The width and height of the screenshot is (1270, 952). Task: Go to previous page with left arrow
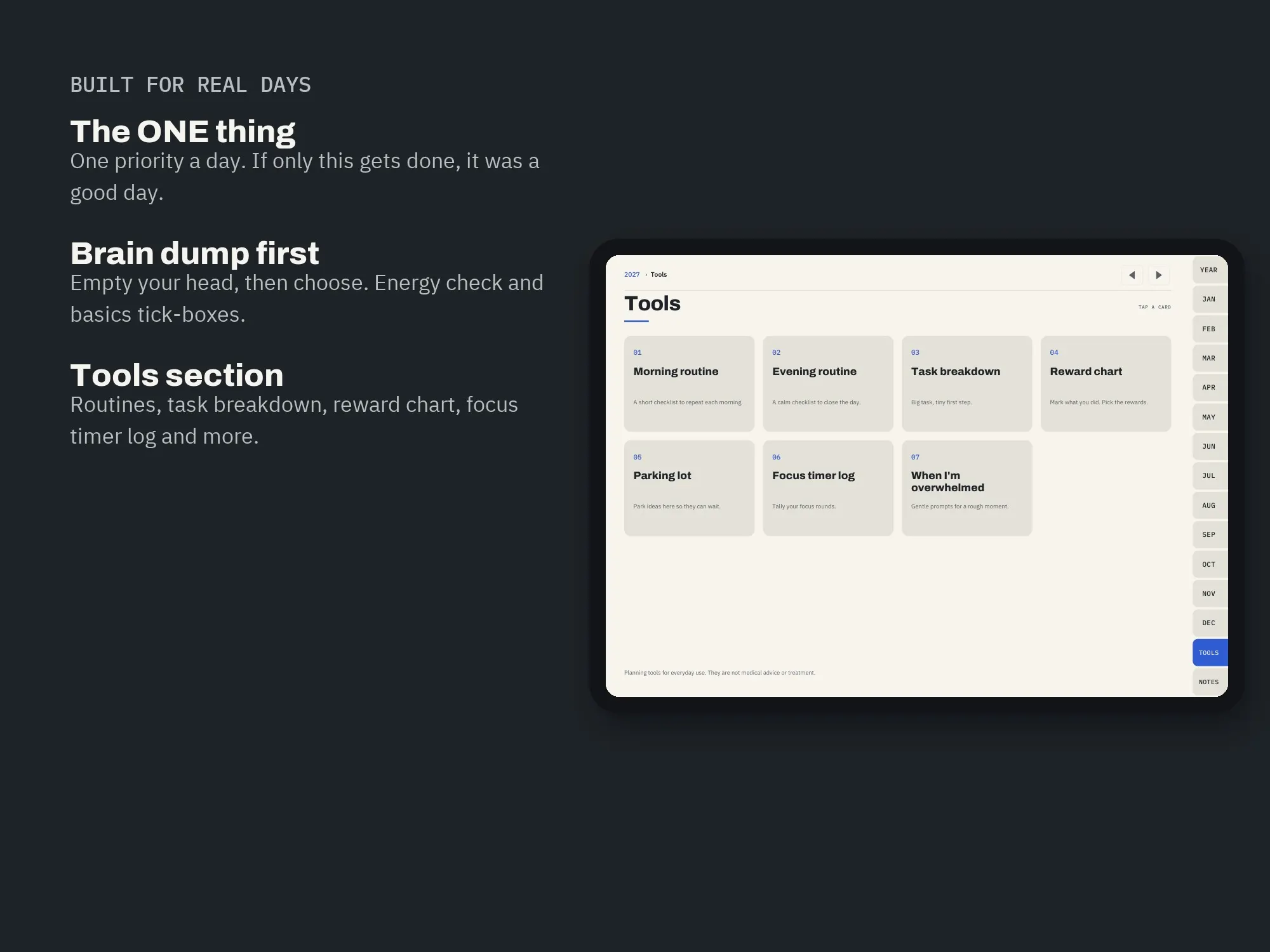(x=1132, y=275)
